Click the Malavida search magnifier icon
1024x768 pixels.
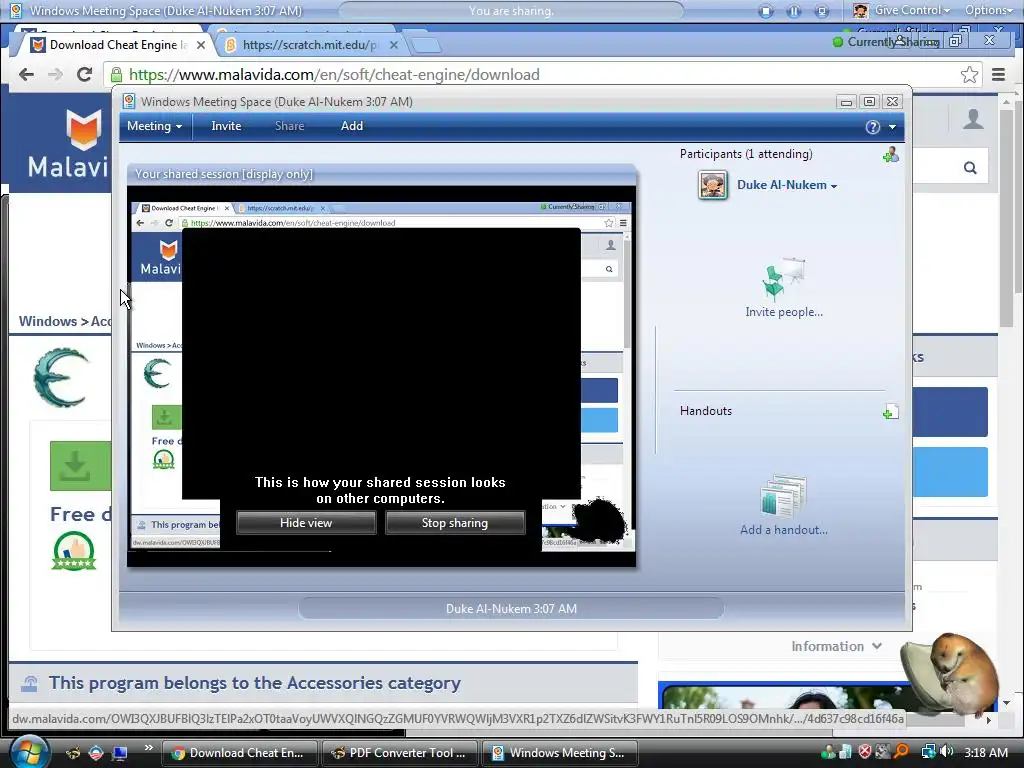coord(970,168)
